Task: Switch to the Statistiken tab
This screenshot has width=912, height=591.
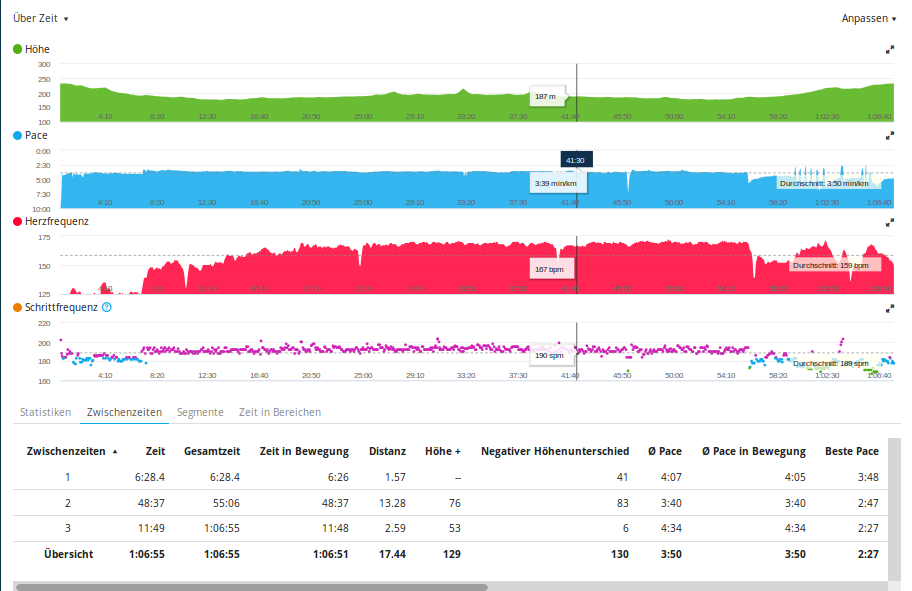Action: (x=45, y=412)
